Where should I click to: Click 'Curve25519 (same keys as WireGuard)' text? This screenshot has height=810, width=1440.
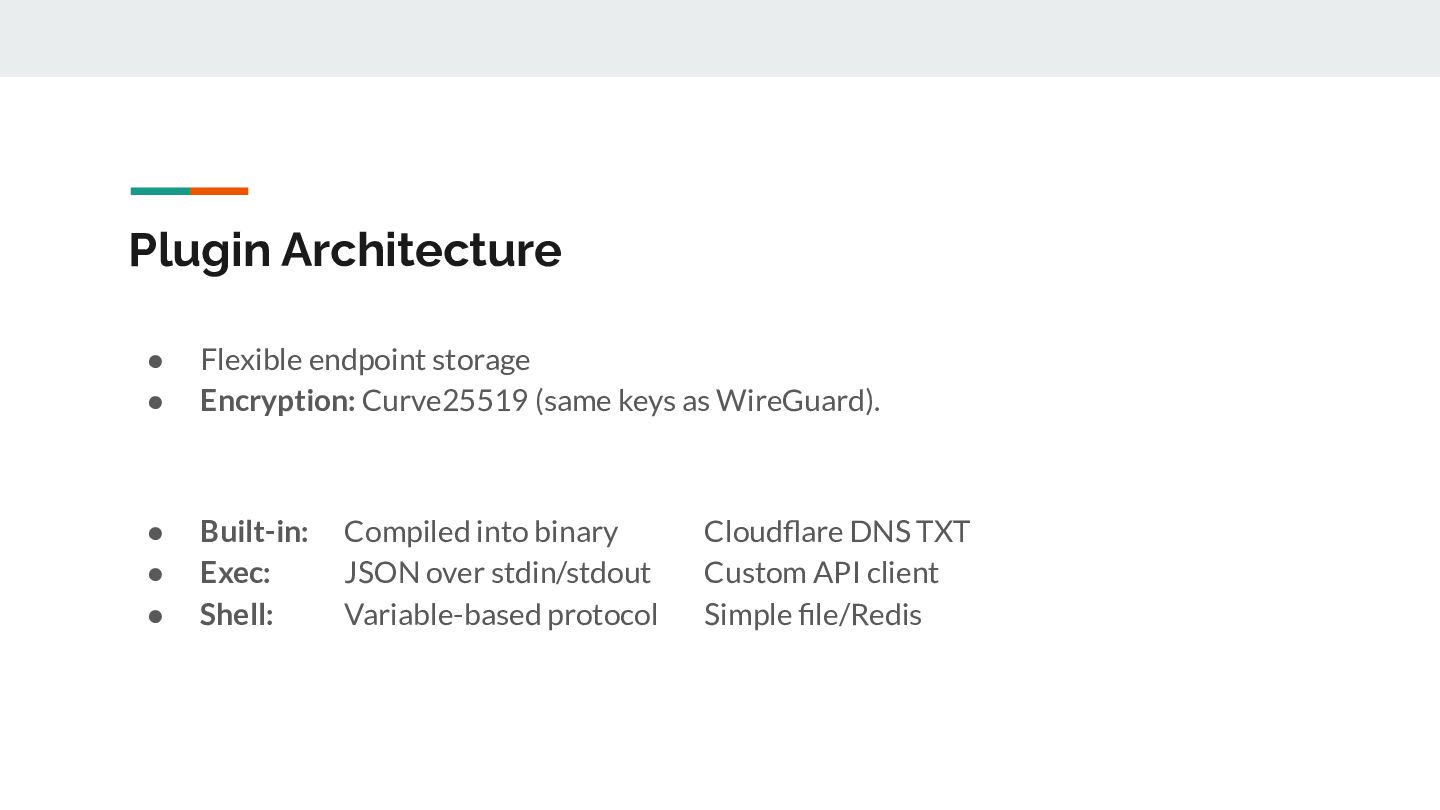(x=620, y=400)
